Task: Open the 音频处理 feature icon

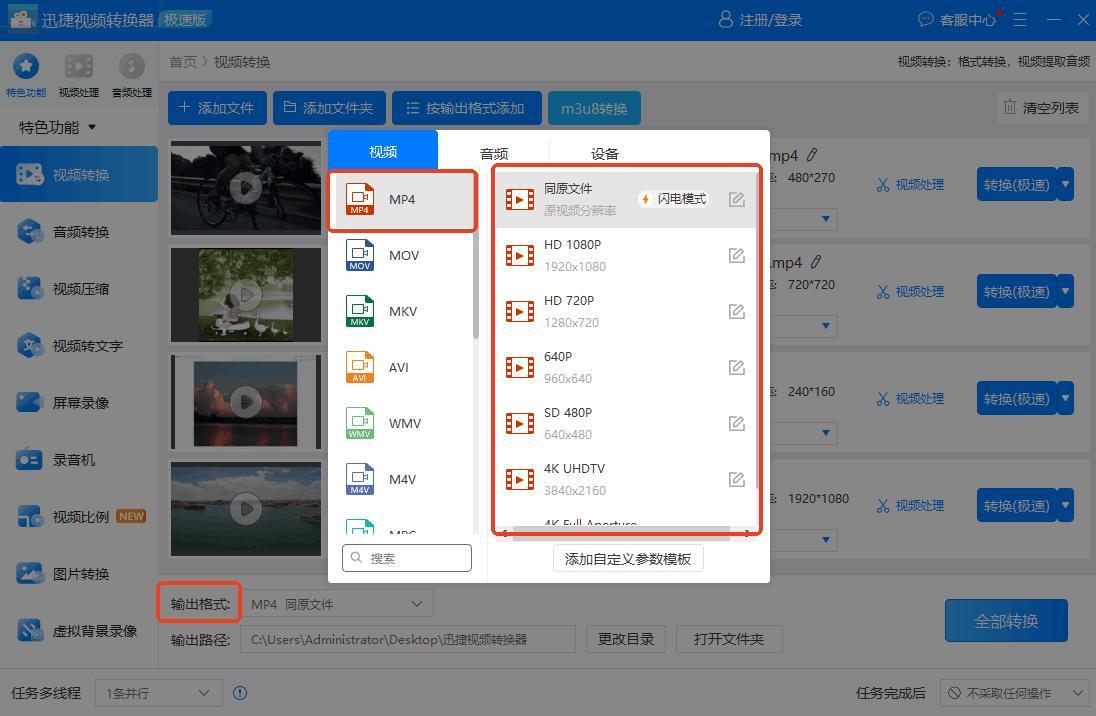Action: tap(131, 67)
